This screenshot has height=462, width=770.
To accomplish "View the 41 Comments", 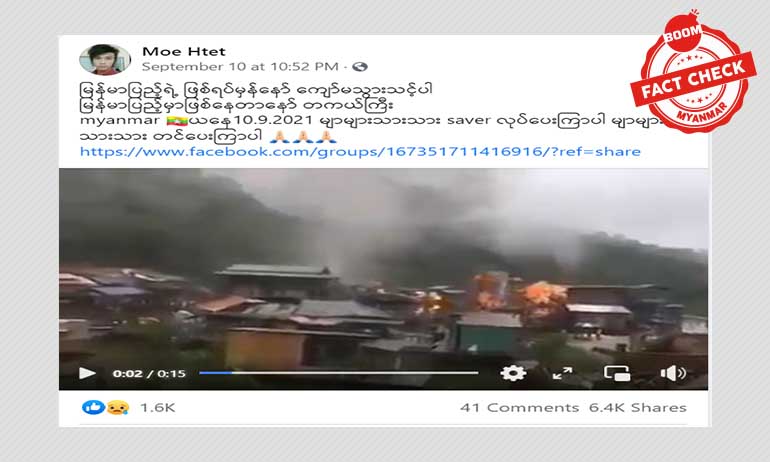I will point(520,408).
